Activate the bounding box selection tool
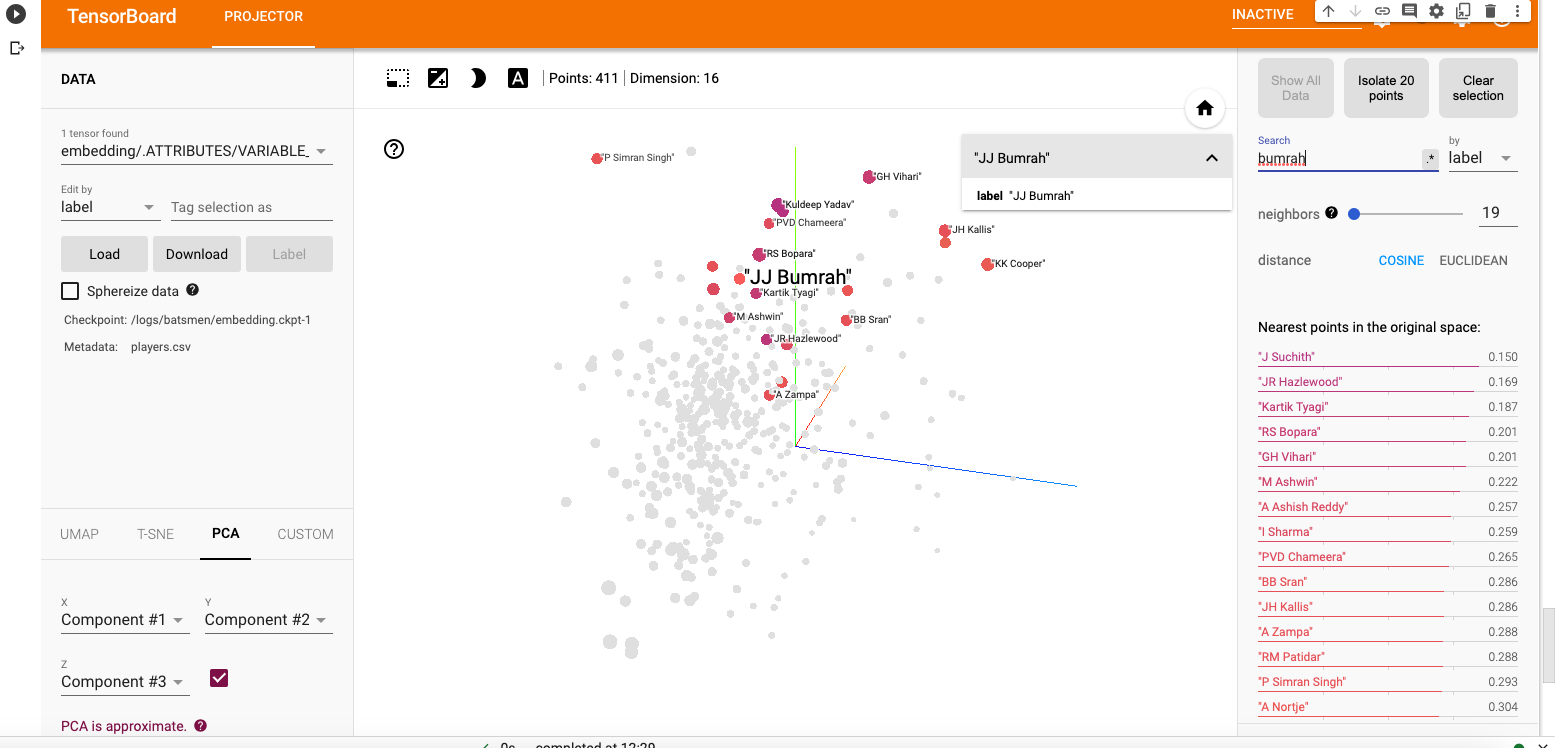 398,78
